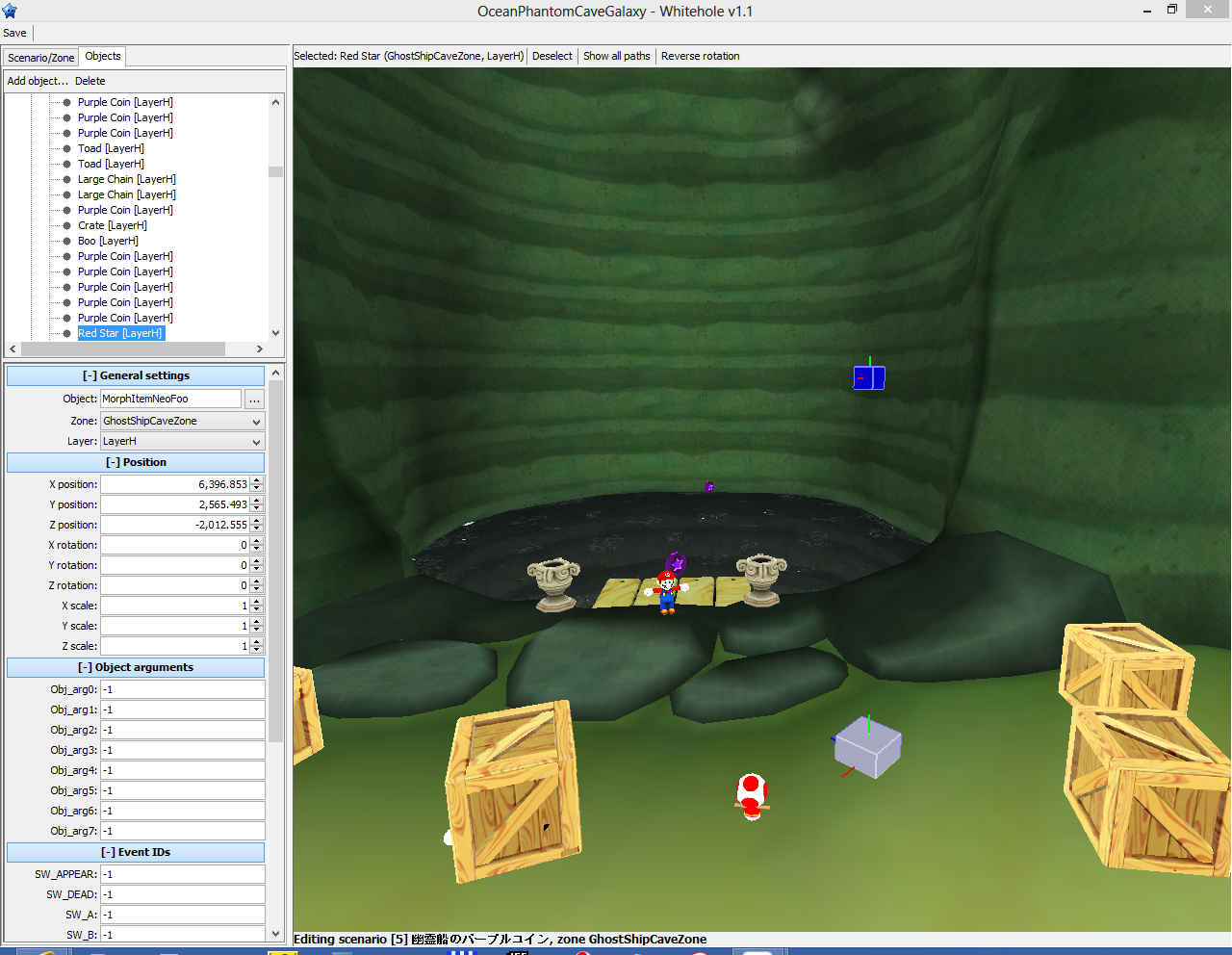Select the left stone urn model
Viewport: 1232px width, 955px height.
tap(553, 583)
